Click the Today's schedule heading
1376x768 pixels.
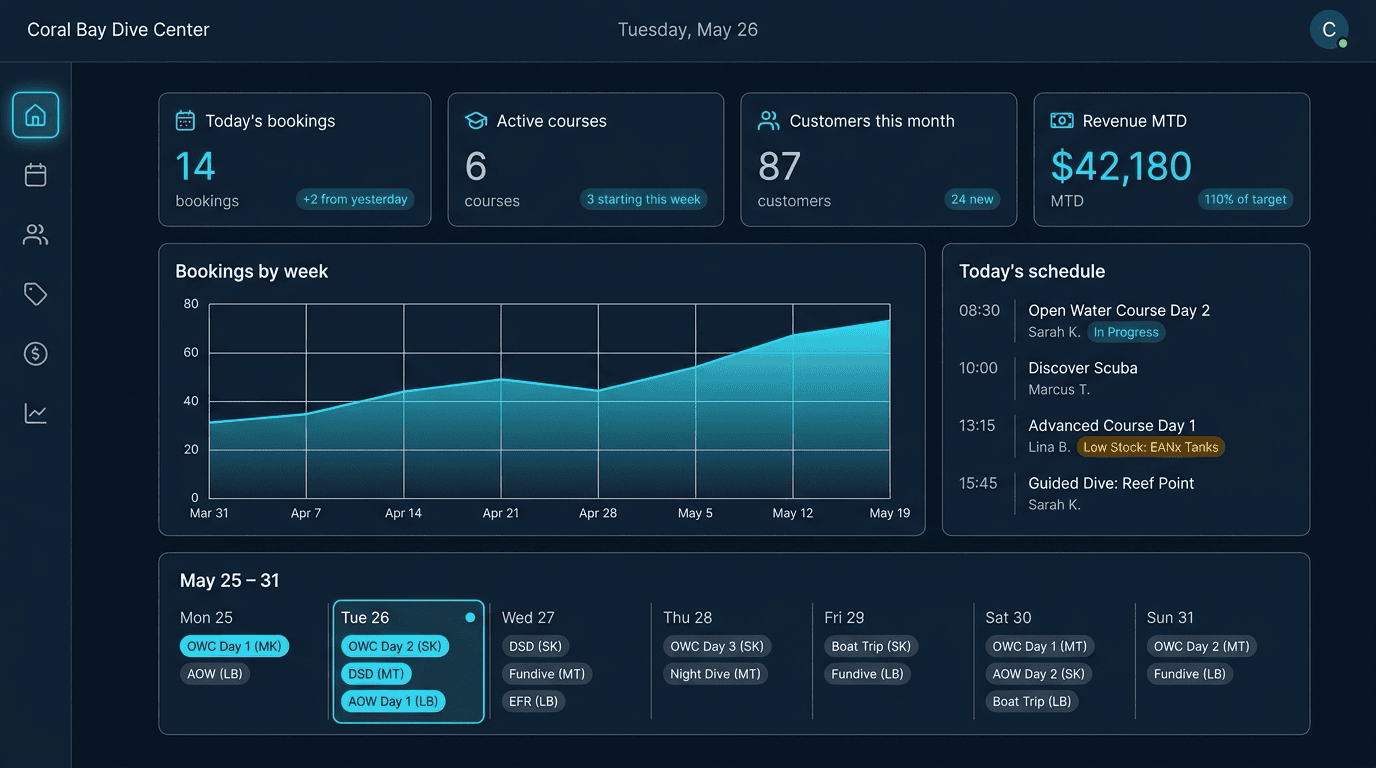1032,271
